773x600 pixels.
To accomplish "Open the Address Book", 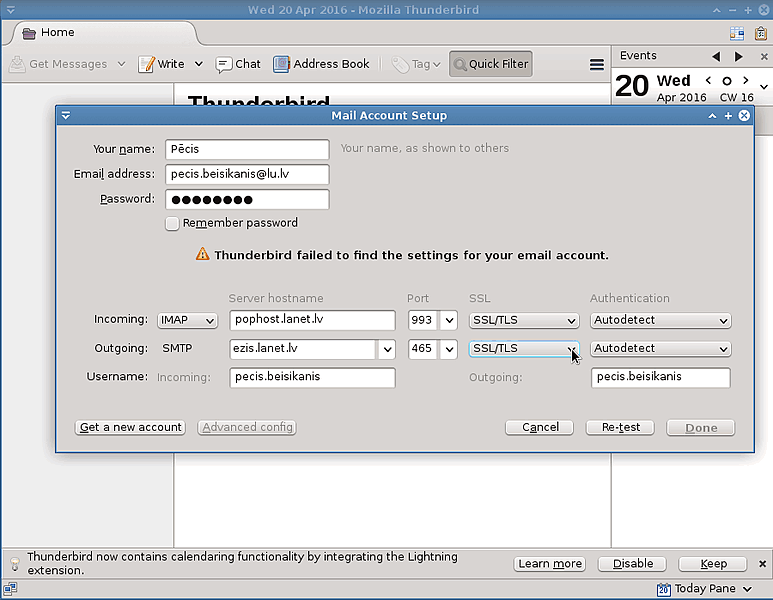I will coord(321,64).
